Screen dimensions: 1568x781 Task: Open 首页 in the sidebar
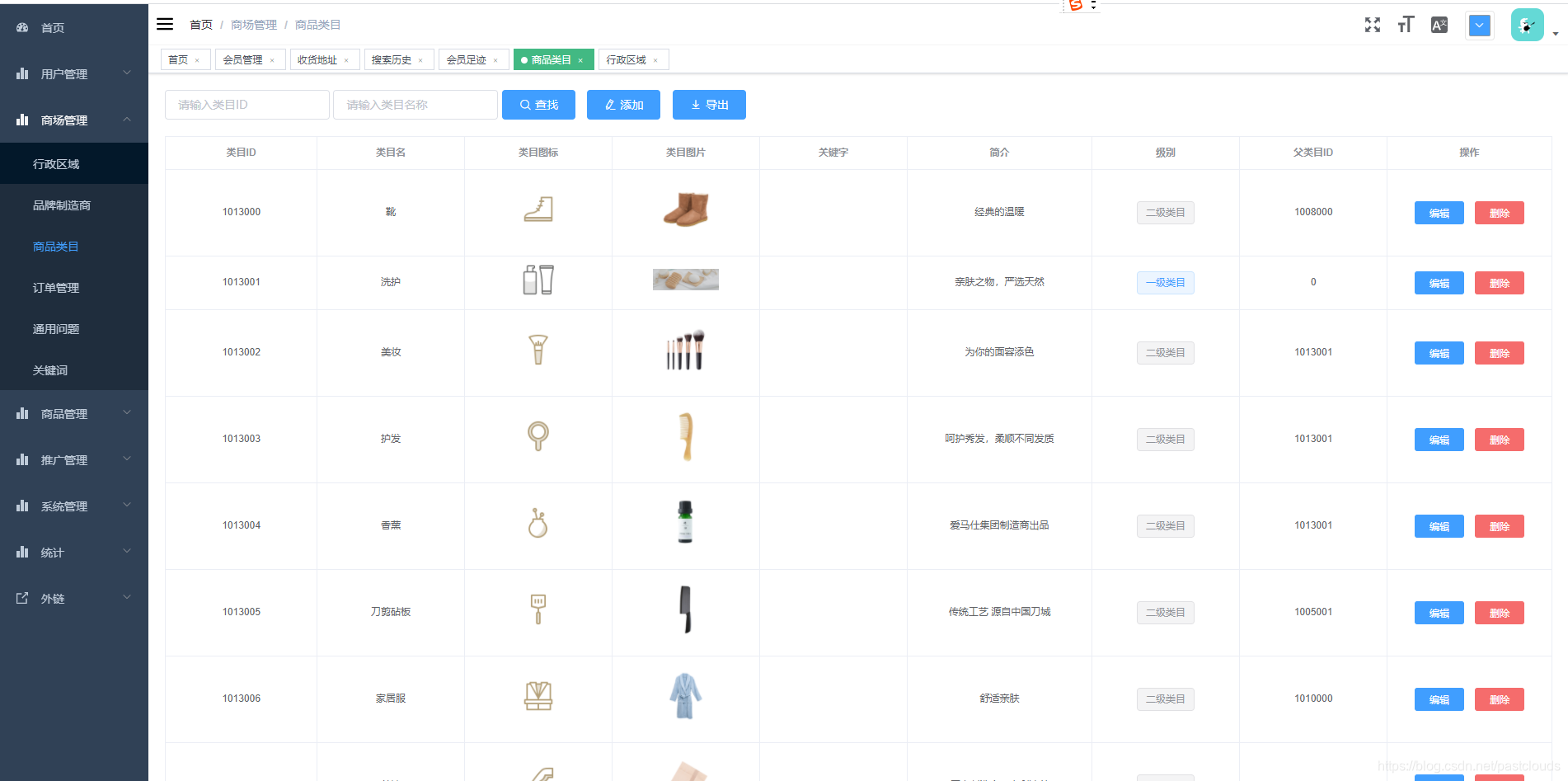74,27
